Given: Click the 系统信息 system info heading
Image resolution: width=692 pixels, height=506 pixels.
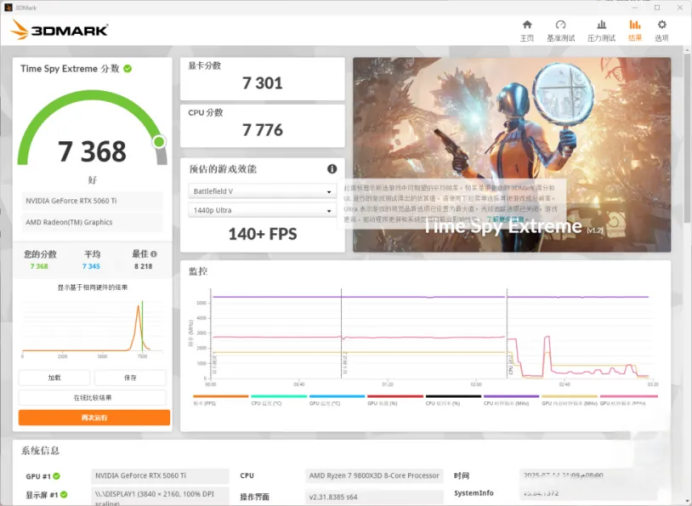Looking at the screenshot, I should [40, 450].
